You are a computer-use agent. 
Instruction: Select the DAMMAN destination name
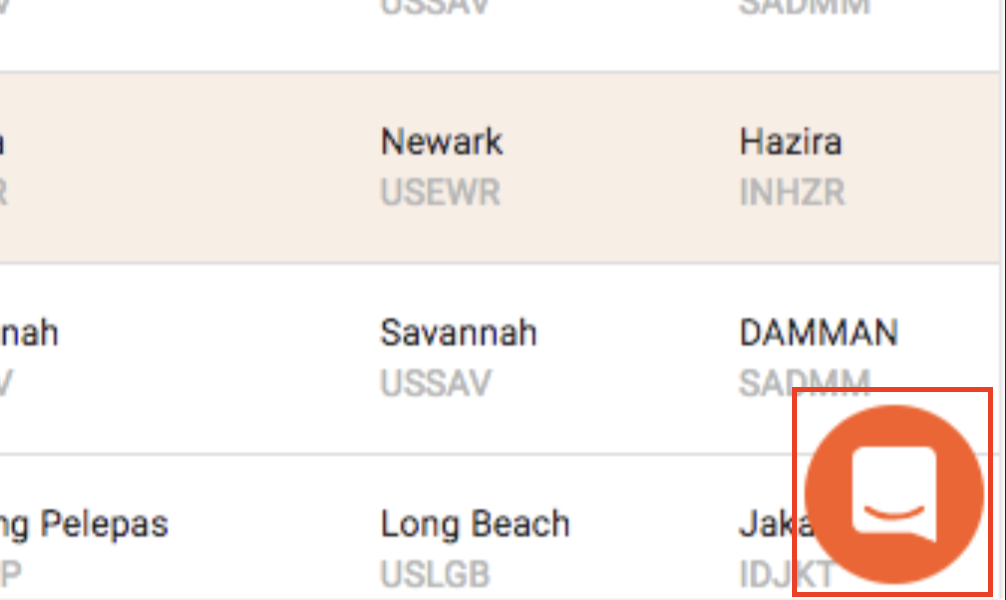click(x=819, y=332)
